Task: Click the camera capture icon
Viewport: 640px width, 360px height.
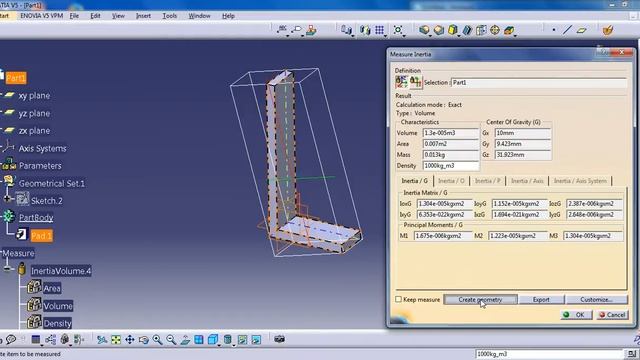Action: [x=279, y=339]
